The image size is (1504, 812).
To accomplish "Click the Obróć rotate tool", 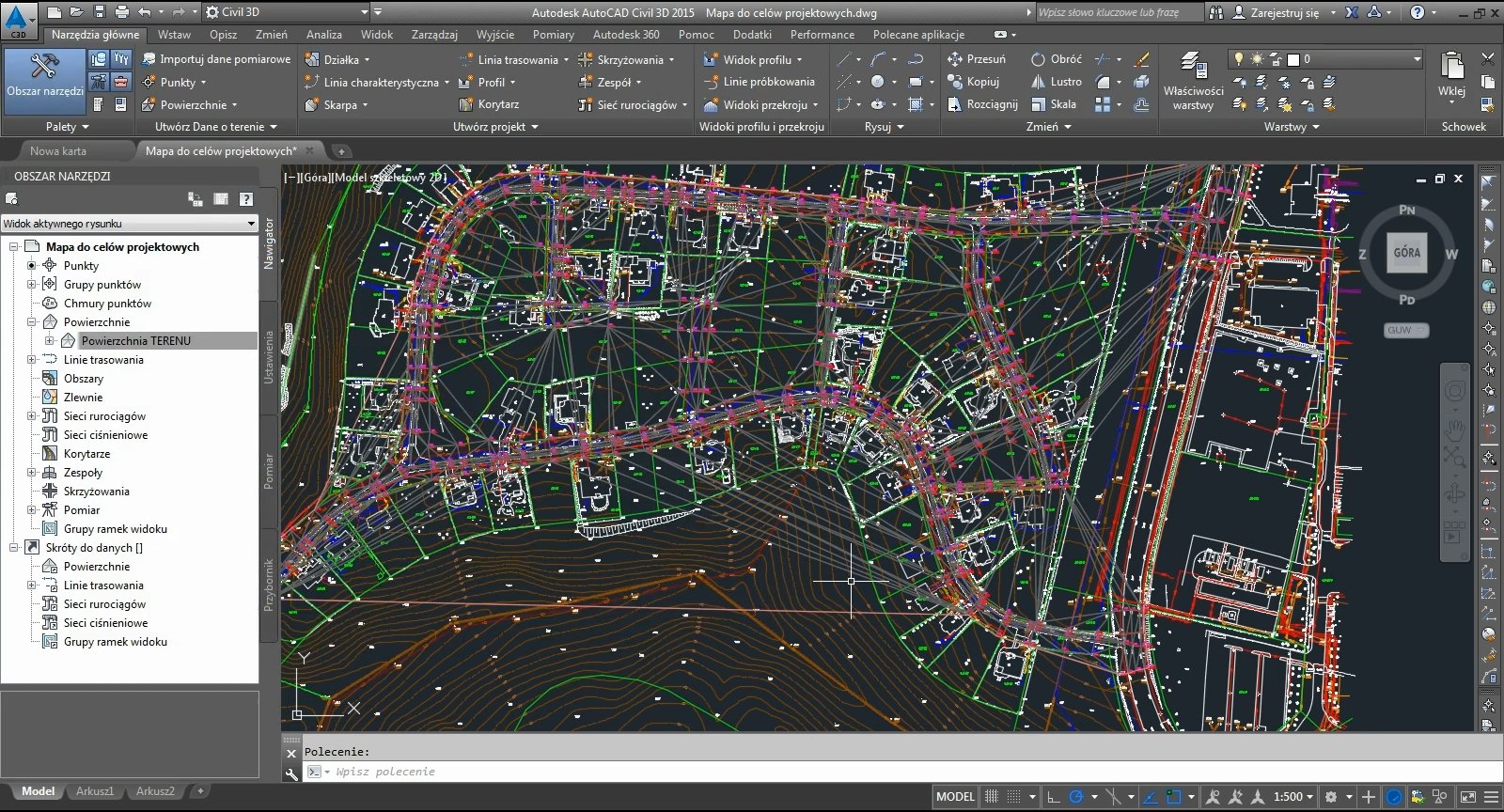I will (1057, 59).
